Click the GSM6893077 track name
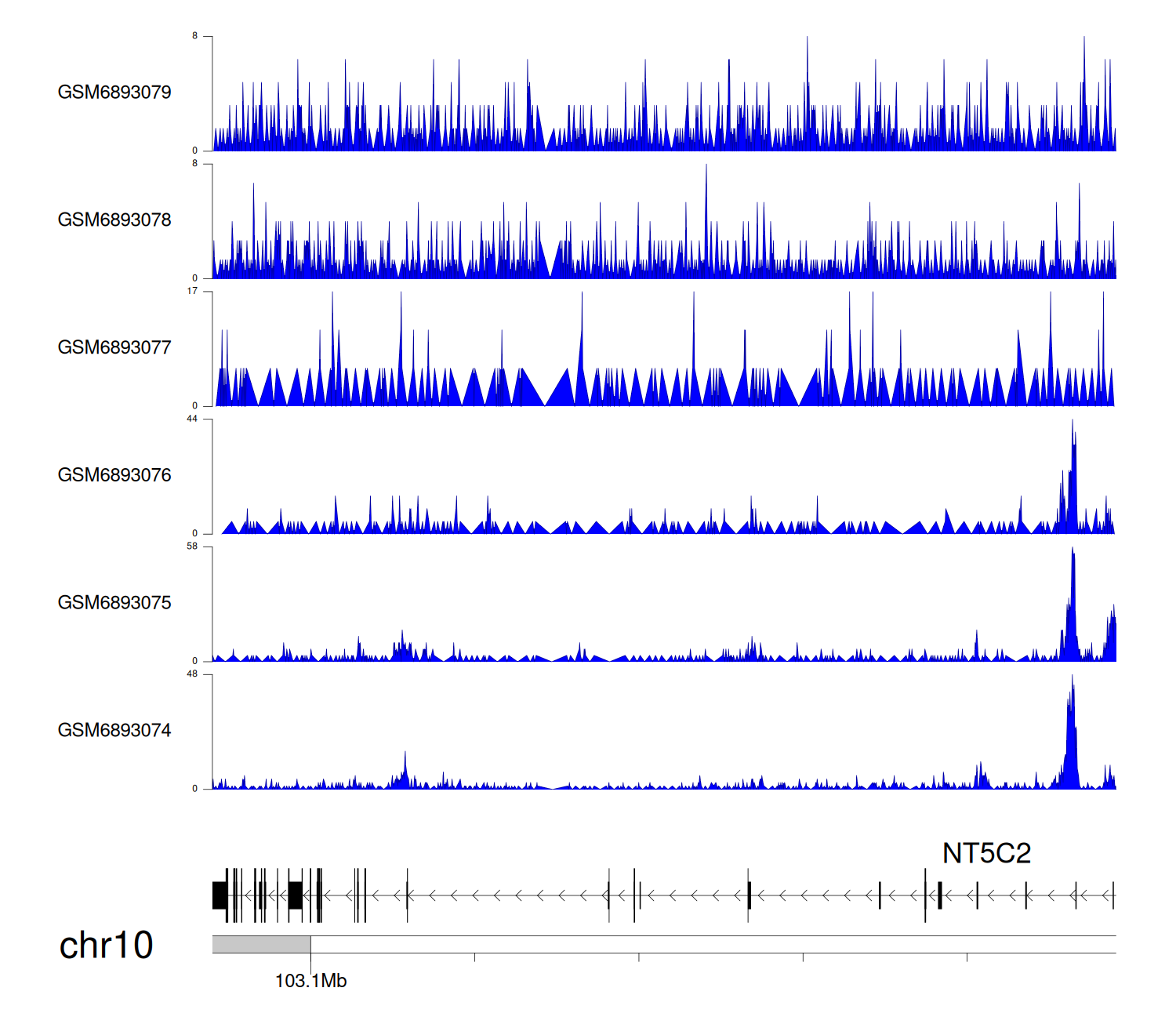 pyautogui.click(x=114, y=348)
